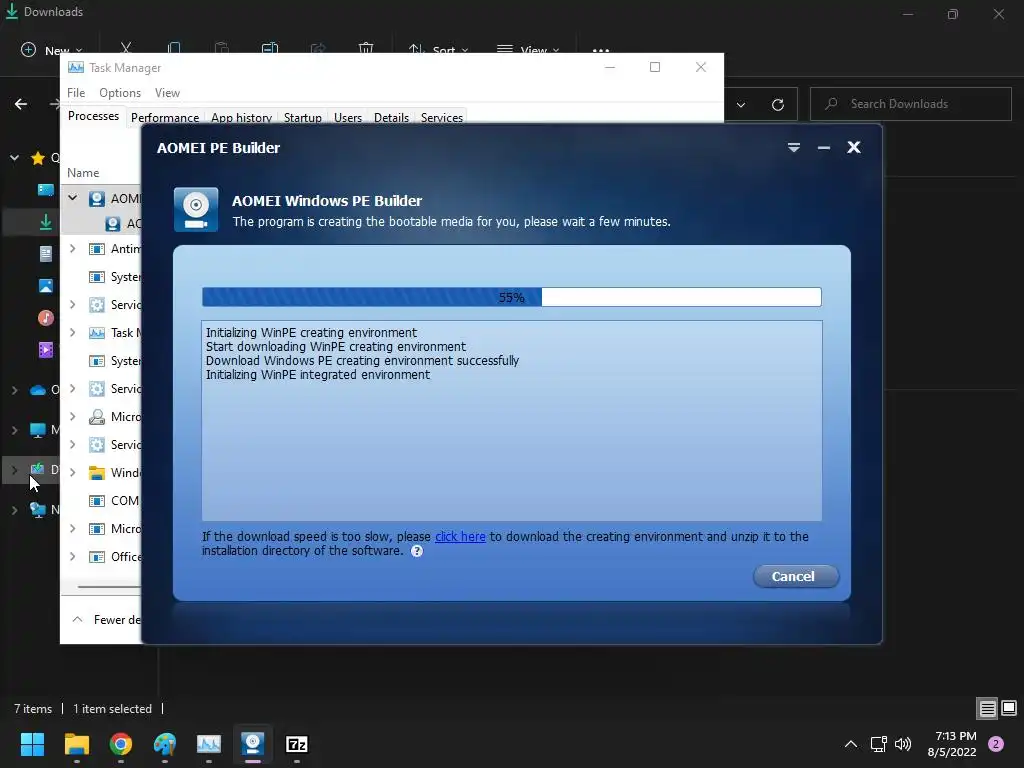Select OneDrive cloud icon in sidebar
The height and width of the screenshot is (768, 1024).
(x=38, y=390)
